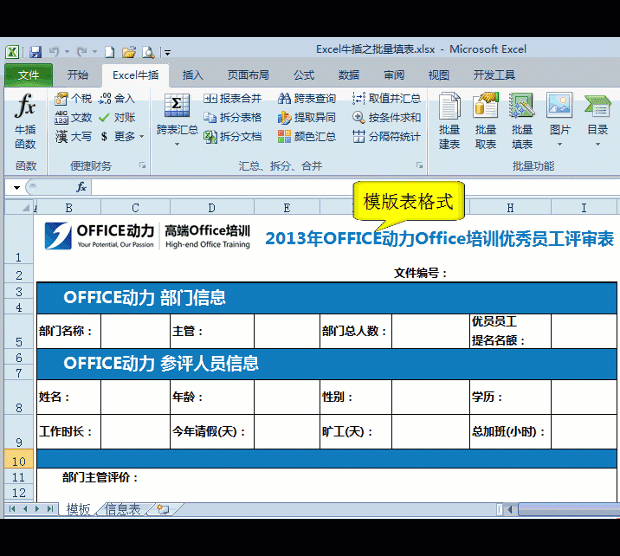Click the Save icon in quick access toolbar
Screen dimensions: 620x556
click(x=36, y=51)
